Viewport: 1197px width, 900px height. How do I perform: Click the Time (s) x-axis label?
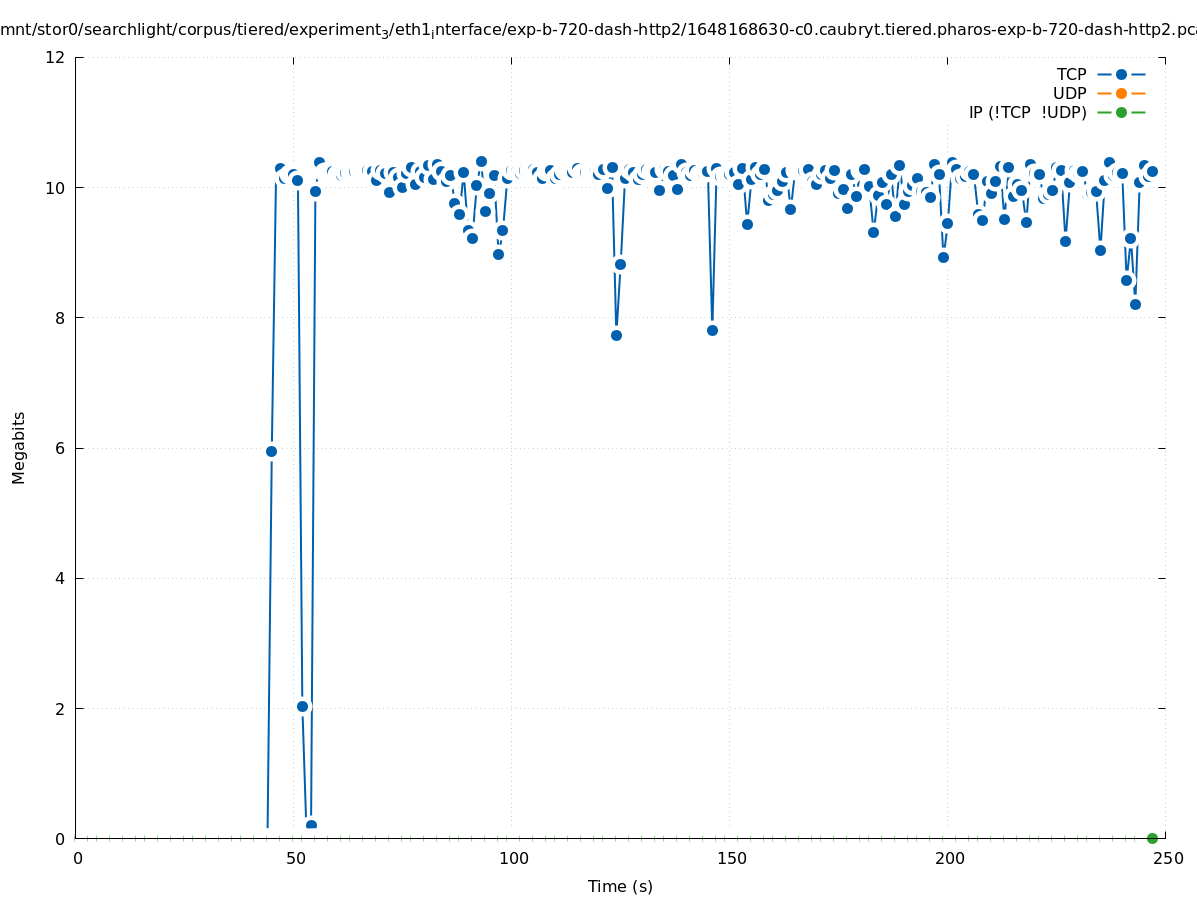[620, 886]
